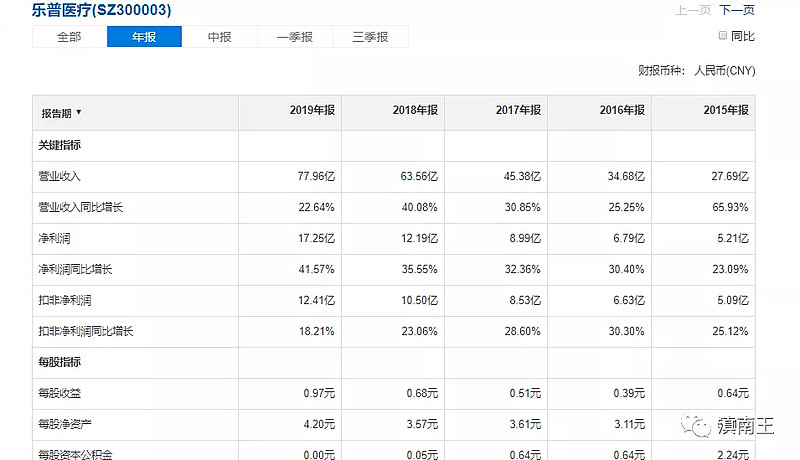Show the 三季报 tab
This screenshot has width=800, height=460.
370,37
